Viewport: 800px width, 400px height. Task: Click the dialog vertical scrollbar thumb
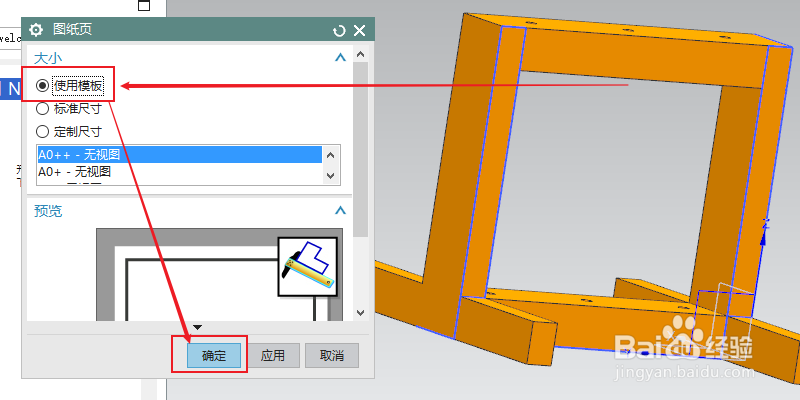[360, 149]
